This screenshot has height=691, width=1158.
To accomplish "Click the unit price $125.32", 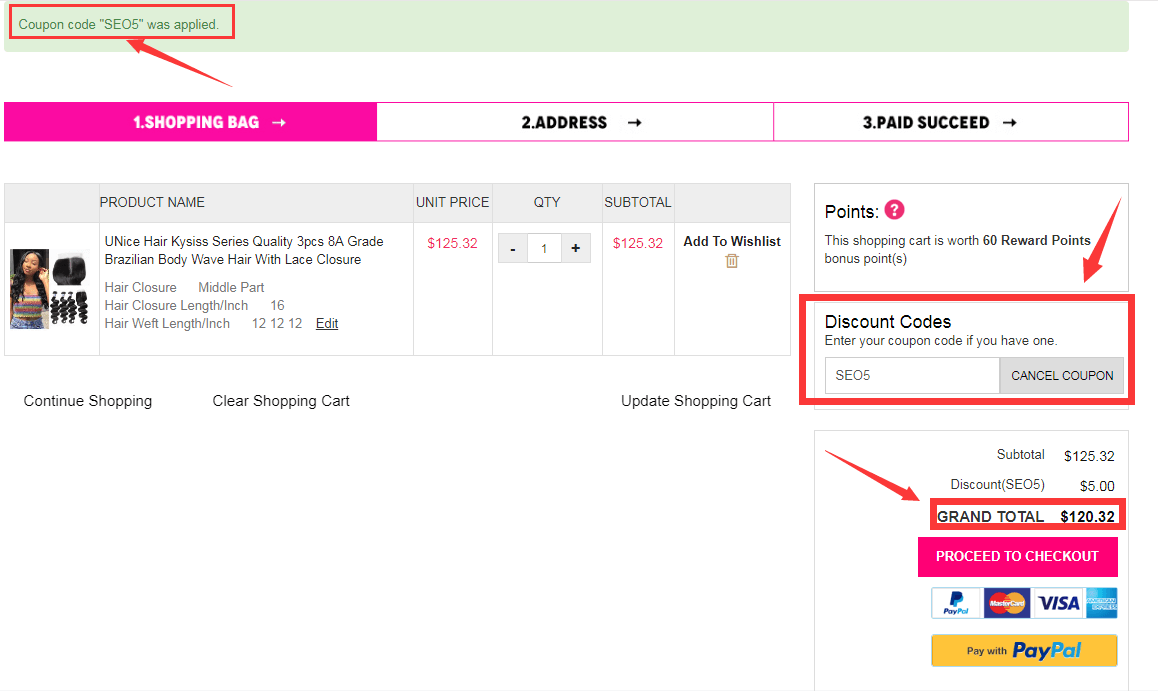I will 453,243.
